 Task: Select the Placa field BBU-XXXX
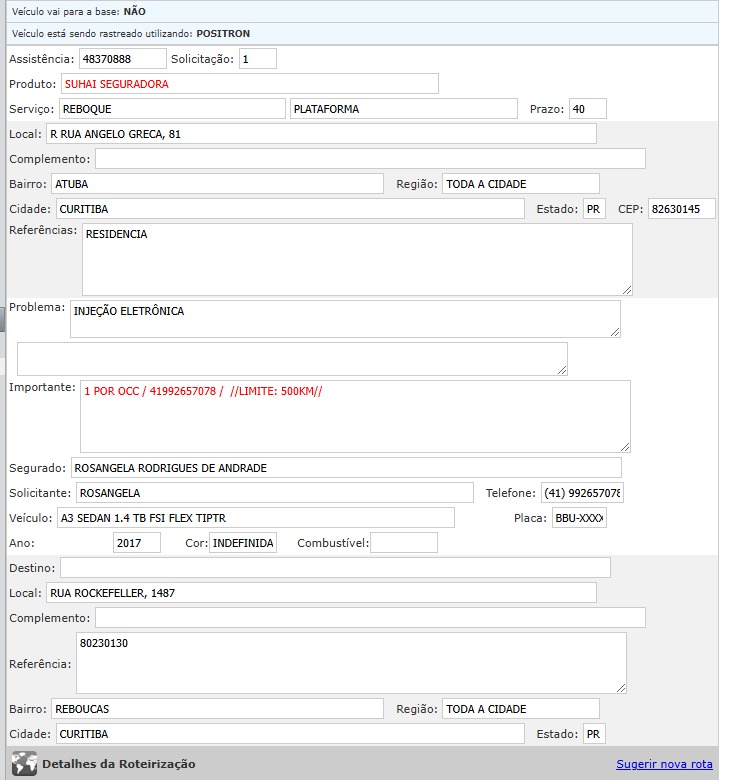(579, 517)
